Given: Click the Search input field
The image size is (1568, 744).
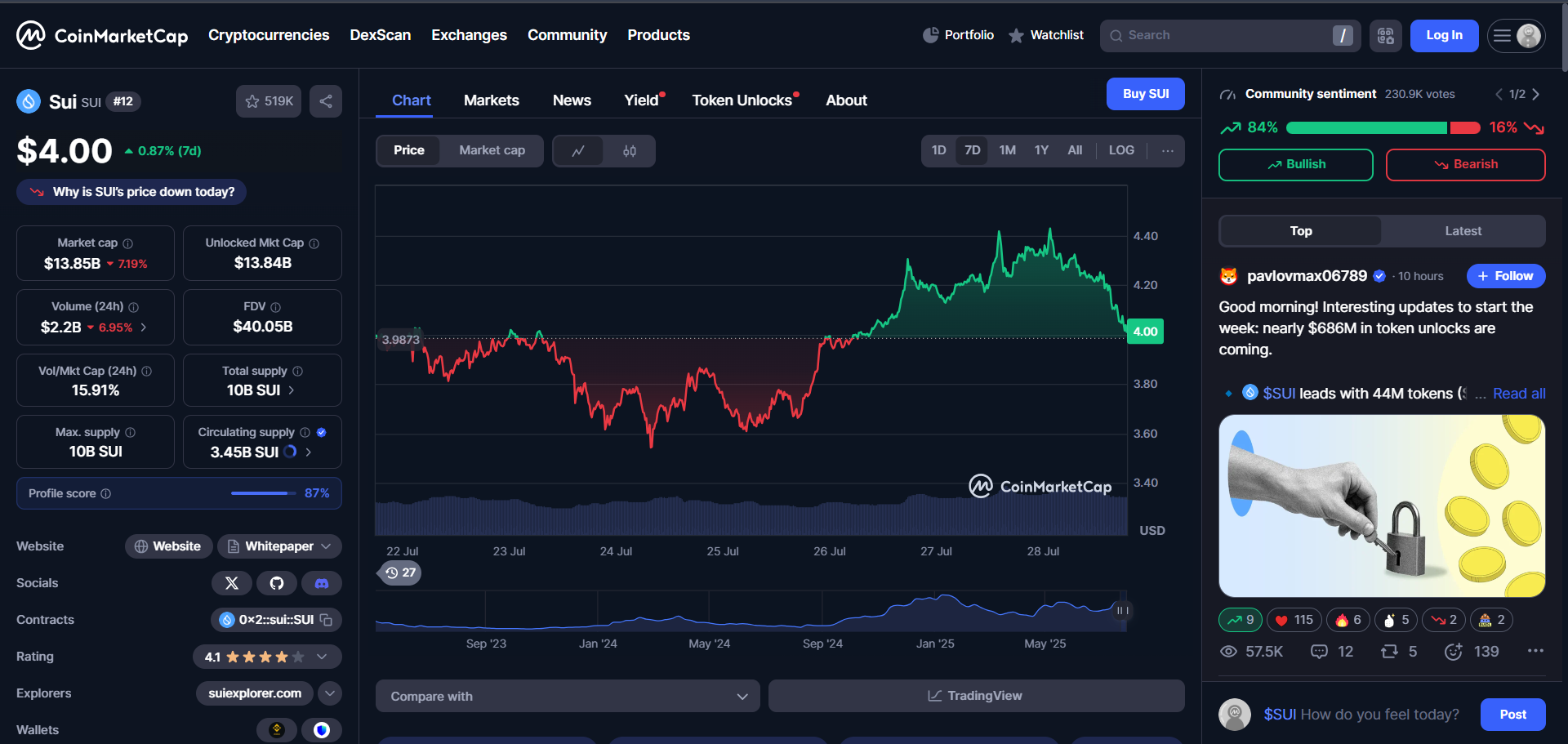Looking at the screenshot, I should coord(1230,36).
